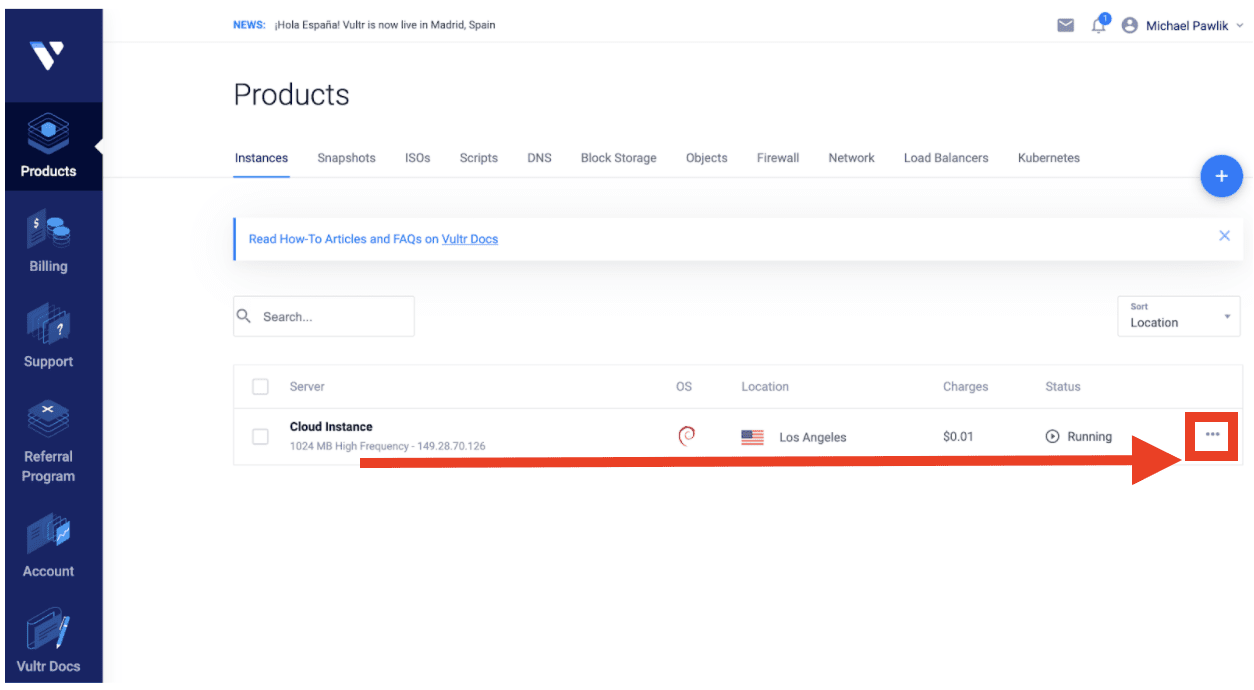The image size is (1254, 690).
Task: Click the Running status play icon
Action: coord(1052,436)
